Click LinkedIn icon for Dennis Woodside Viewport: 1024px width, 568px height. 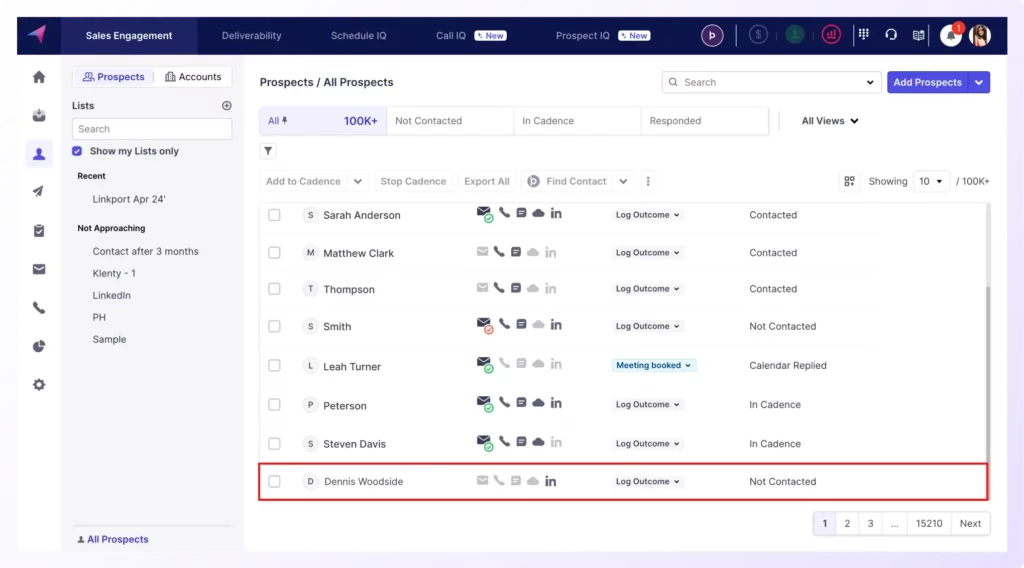coord(551,481)
